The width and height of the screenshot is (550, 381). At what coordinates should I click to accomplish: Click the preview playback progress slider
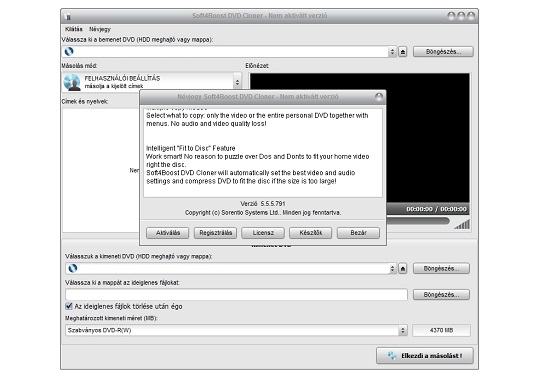pos(417,221)
